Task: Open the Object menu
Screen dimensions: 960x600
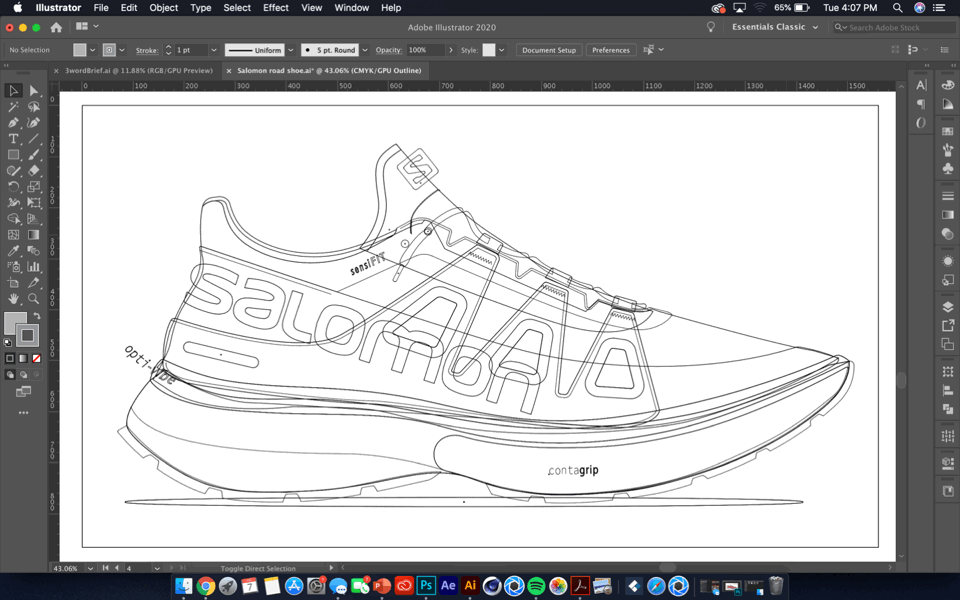Action: click(x=163, y=7)
